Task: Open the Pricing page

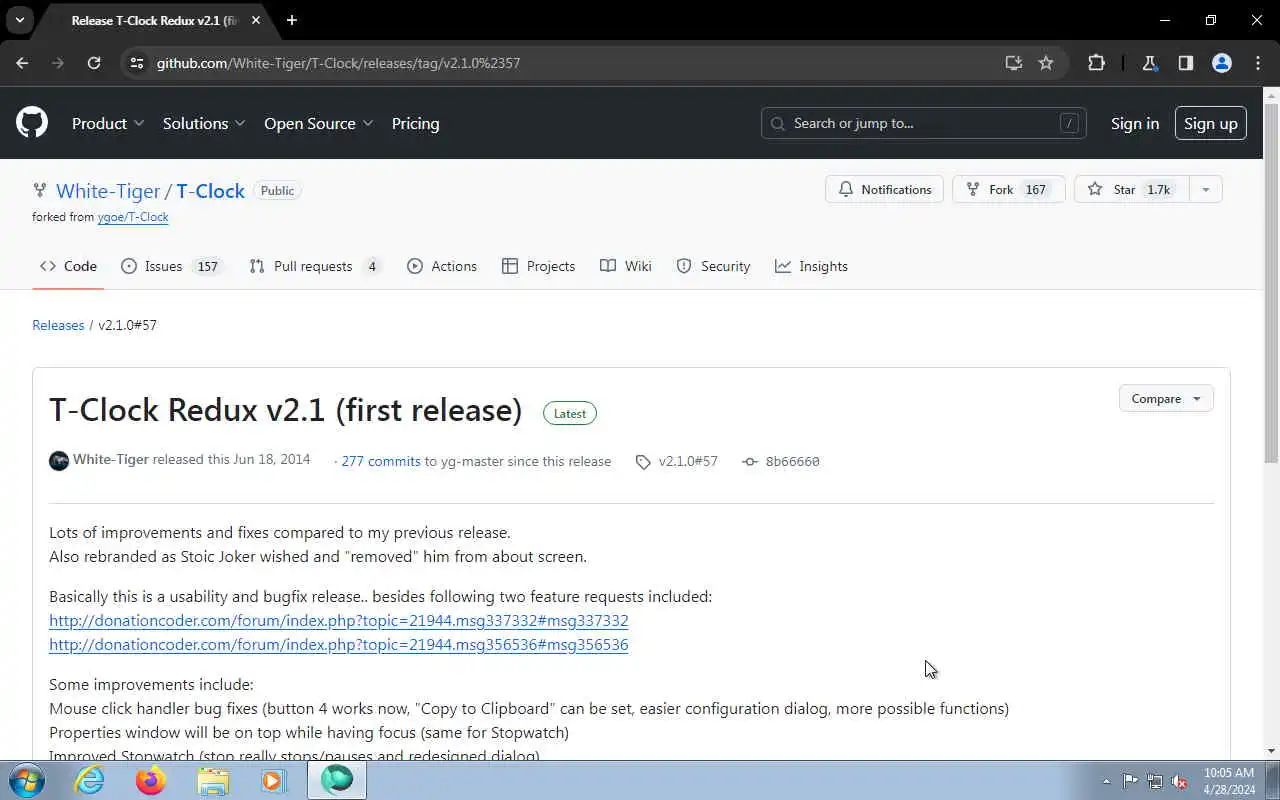Action: click(x=415, y=123)
